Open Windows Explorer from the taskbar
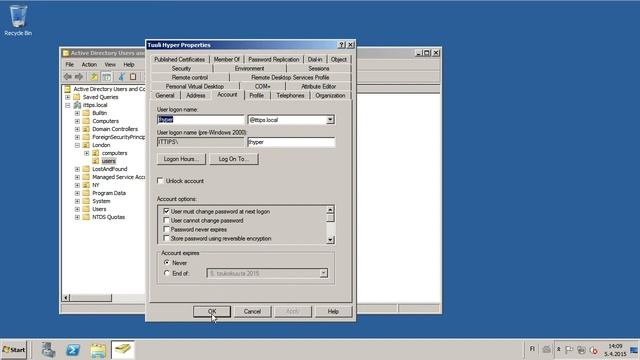This screenshot has width=640, height=360. click(x=98, y=350)
